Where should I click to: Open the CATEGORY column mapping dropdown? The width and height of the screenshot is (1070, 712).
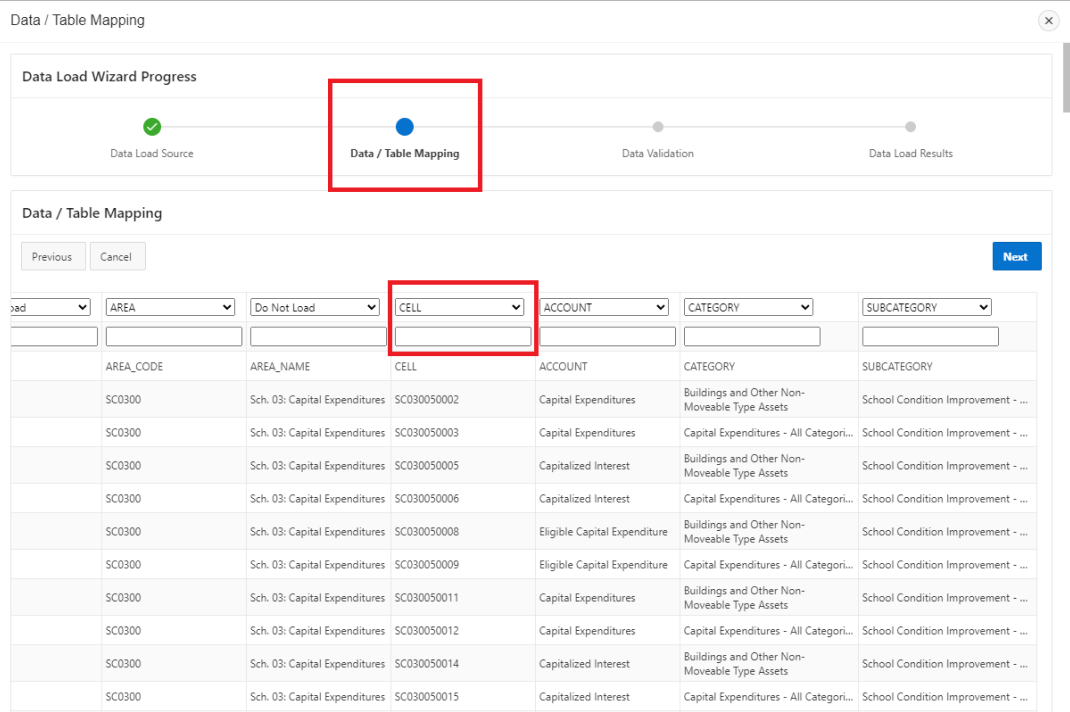pyautogui.click(x=748, y=308)
